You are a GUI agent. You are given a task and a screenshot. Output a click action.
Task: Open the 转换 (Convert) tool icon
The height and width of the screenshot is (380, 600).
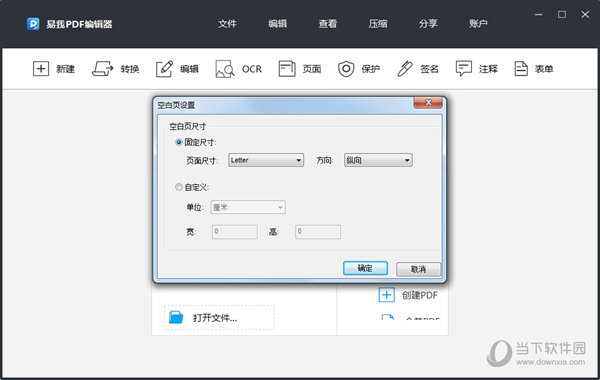coord(103,69)
